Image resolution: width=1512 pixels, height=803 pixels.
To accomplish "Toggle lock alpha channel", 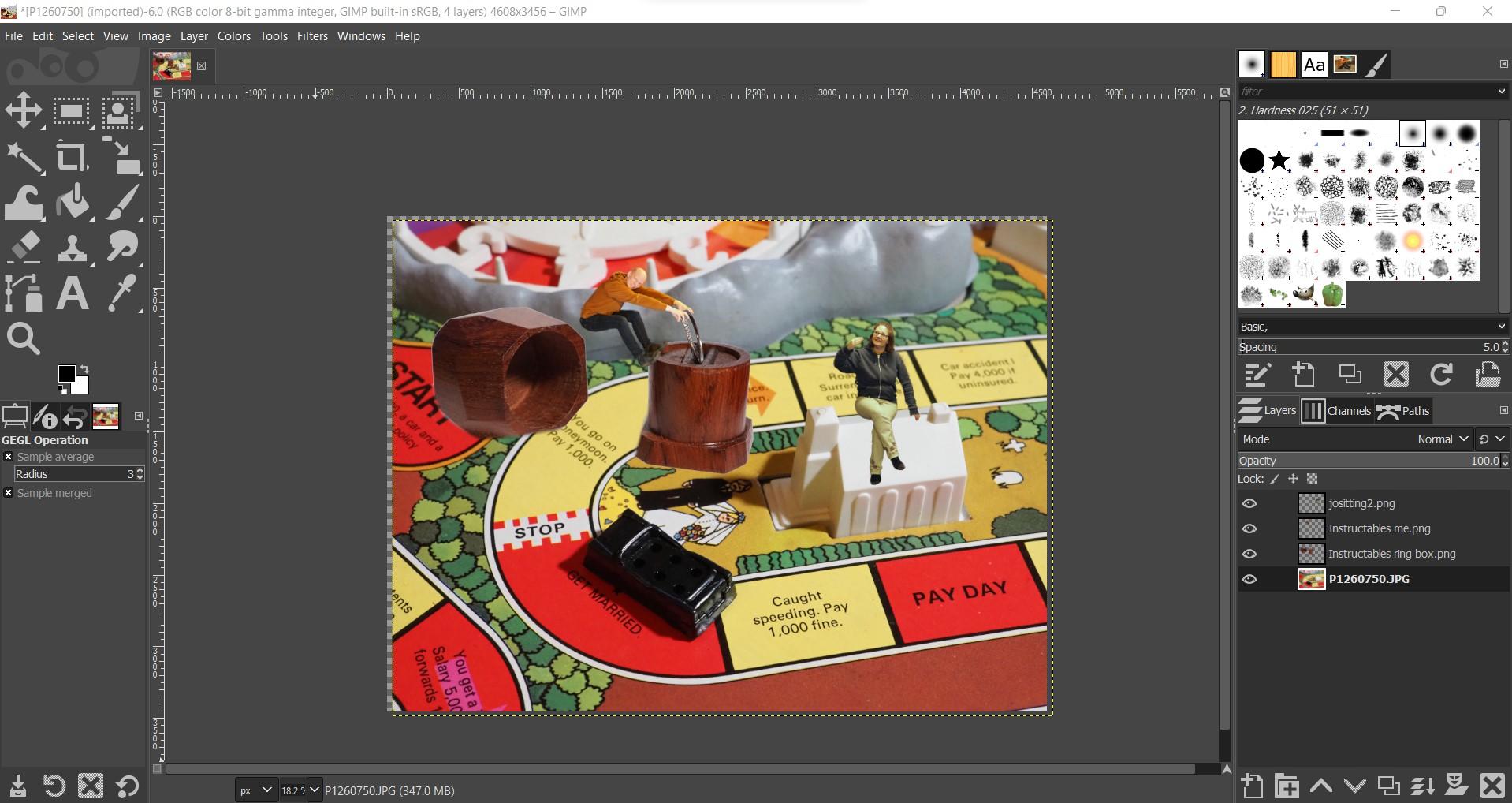I will point(1312,479).
